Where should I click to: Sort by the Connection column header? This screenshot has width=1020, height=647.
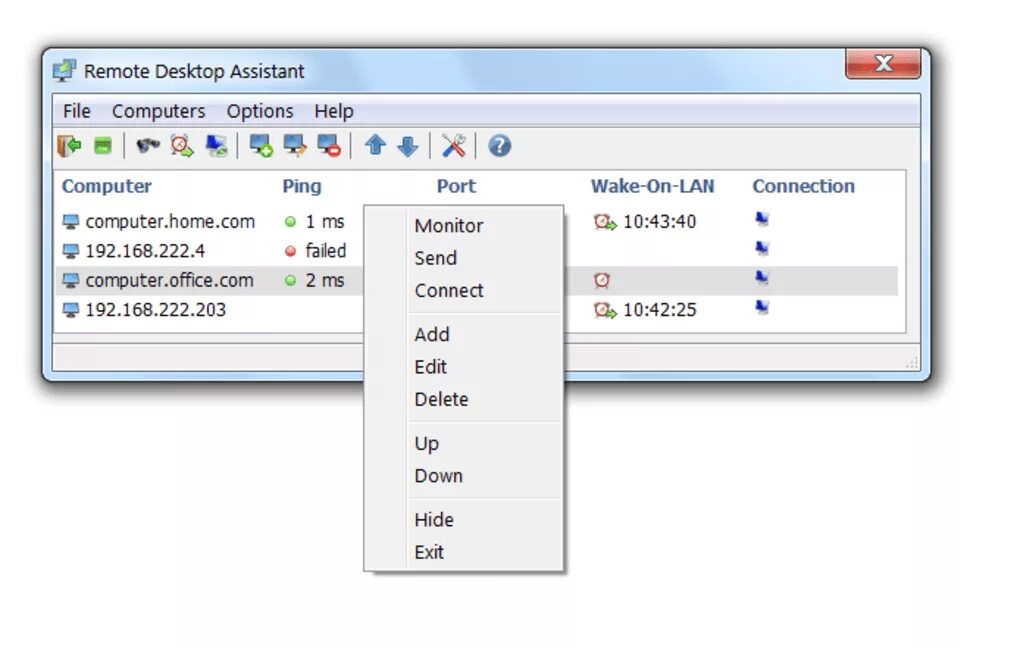click(803, 186)
